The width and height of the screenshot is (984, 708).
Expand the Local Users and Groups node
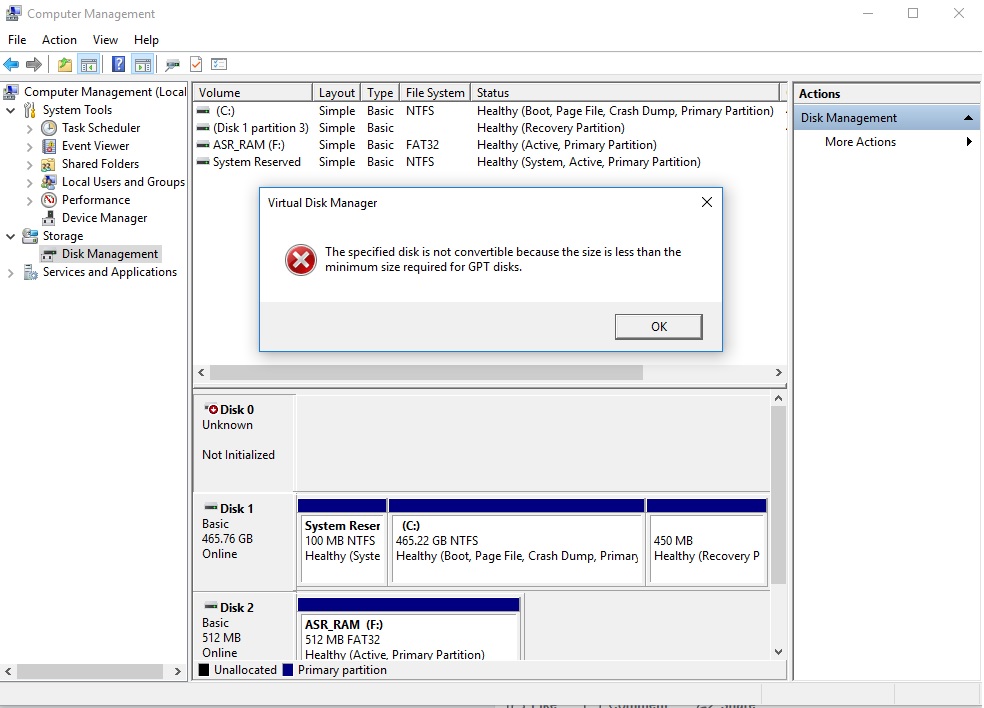tap(29, 183)
